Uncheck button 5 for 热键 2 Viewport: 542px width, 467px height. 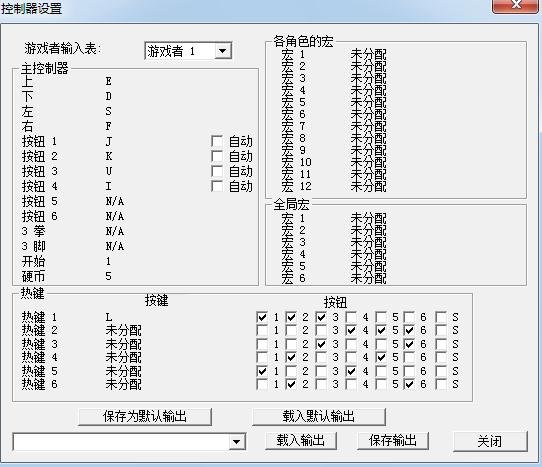381,330
